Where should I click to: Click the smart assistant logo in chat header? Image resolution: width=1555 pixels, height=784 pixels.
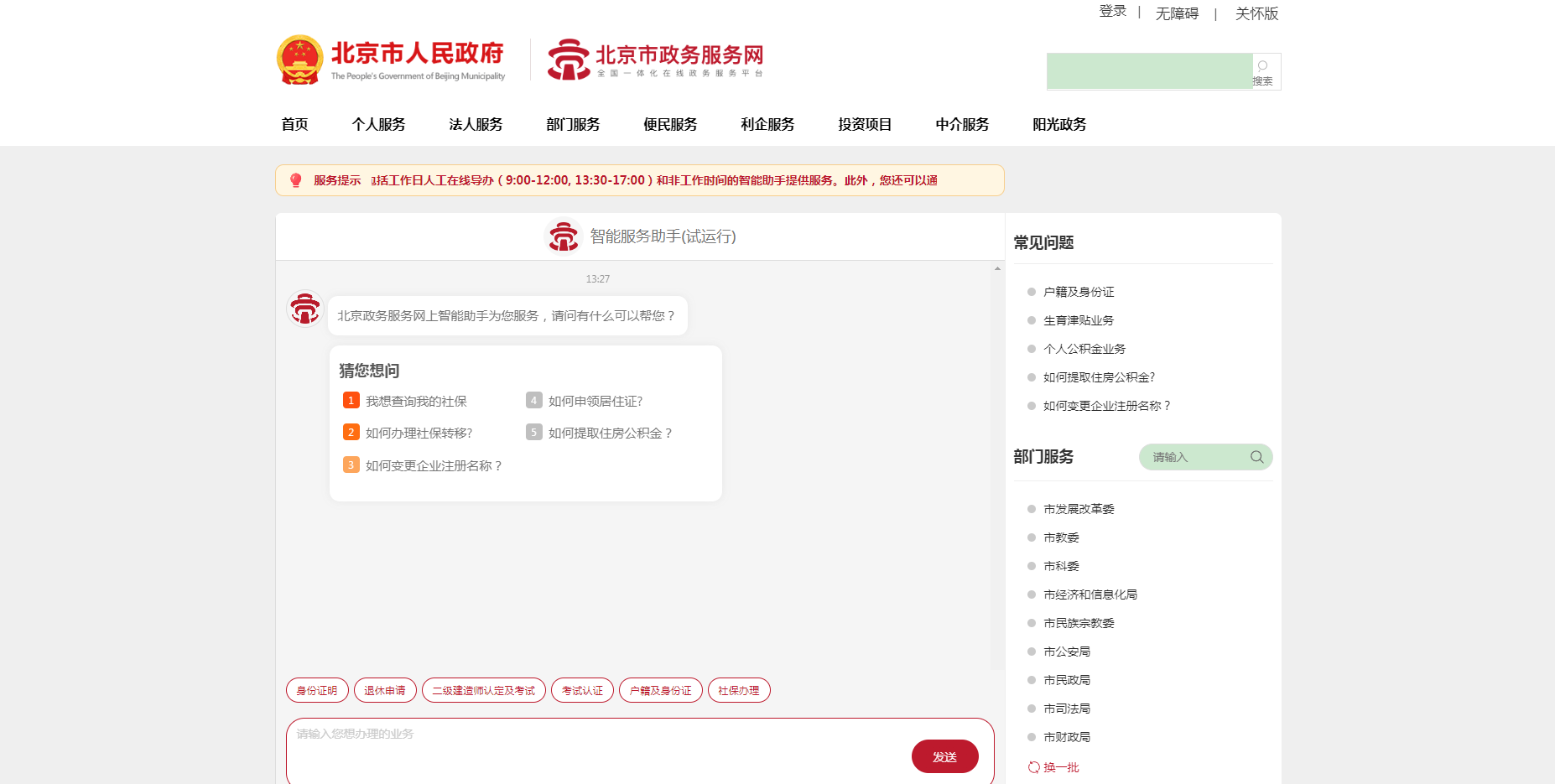point(564,236)
